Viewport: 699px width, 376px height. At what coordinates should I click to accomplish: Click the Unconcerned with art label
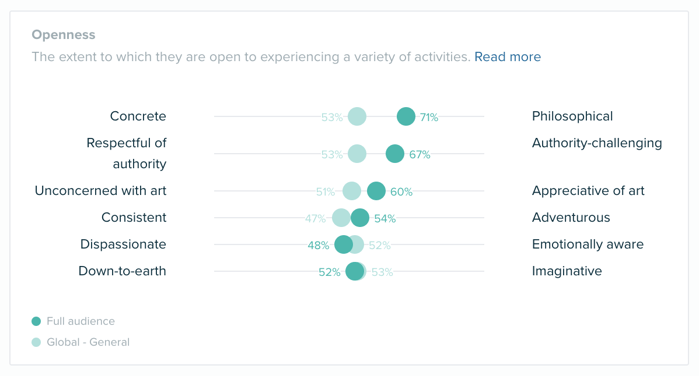[101, 191]
